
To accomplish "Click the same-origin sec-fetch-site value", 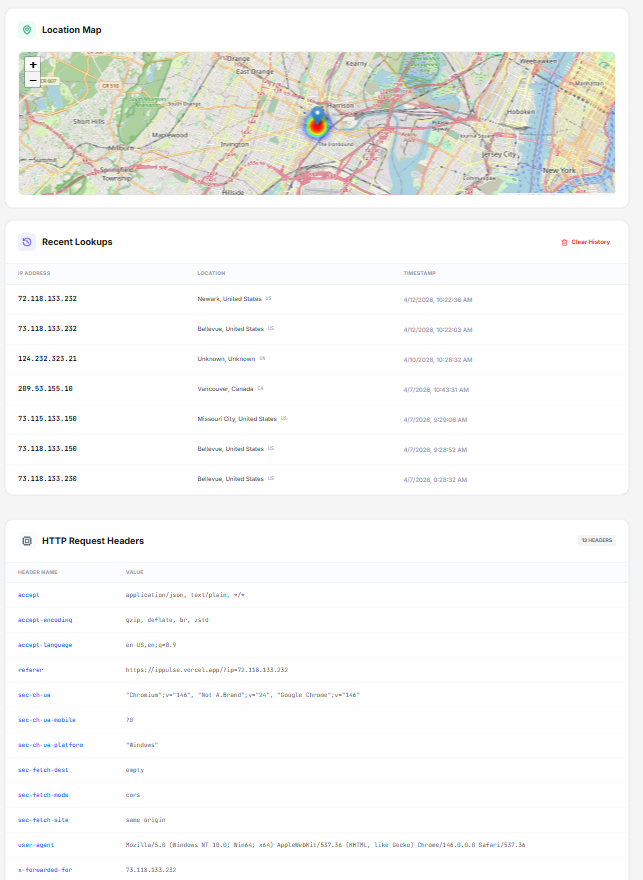I will pyautogui.click(x=145, y=820).
